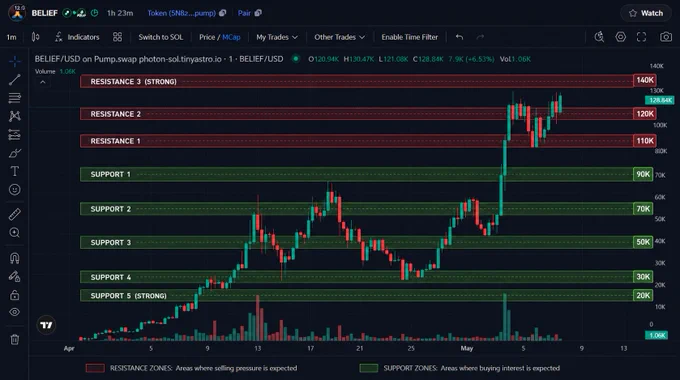680x380 pixels.
Task: Activate the zoom in tool
Action: tap(15, 233)
